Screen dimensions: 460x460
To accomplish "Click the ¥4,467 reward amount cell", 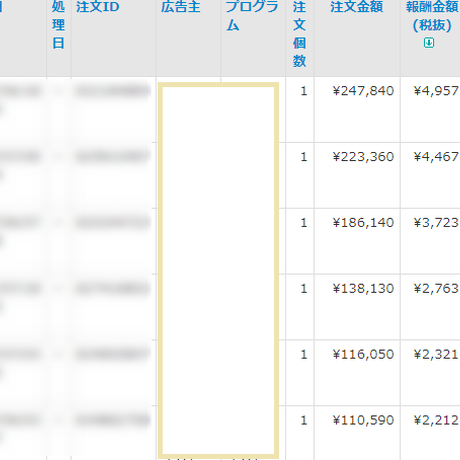I will pyautogui.click(x=436, y=157).
